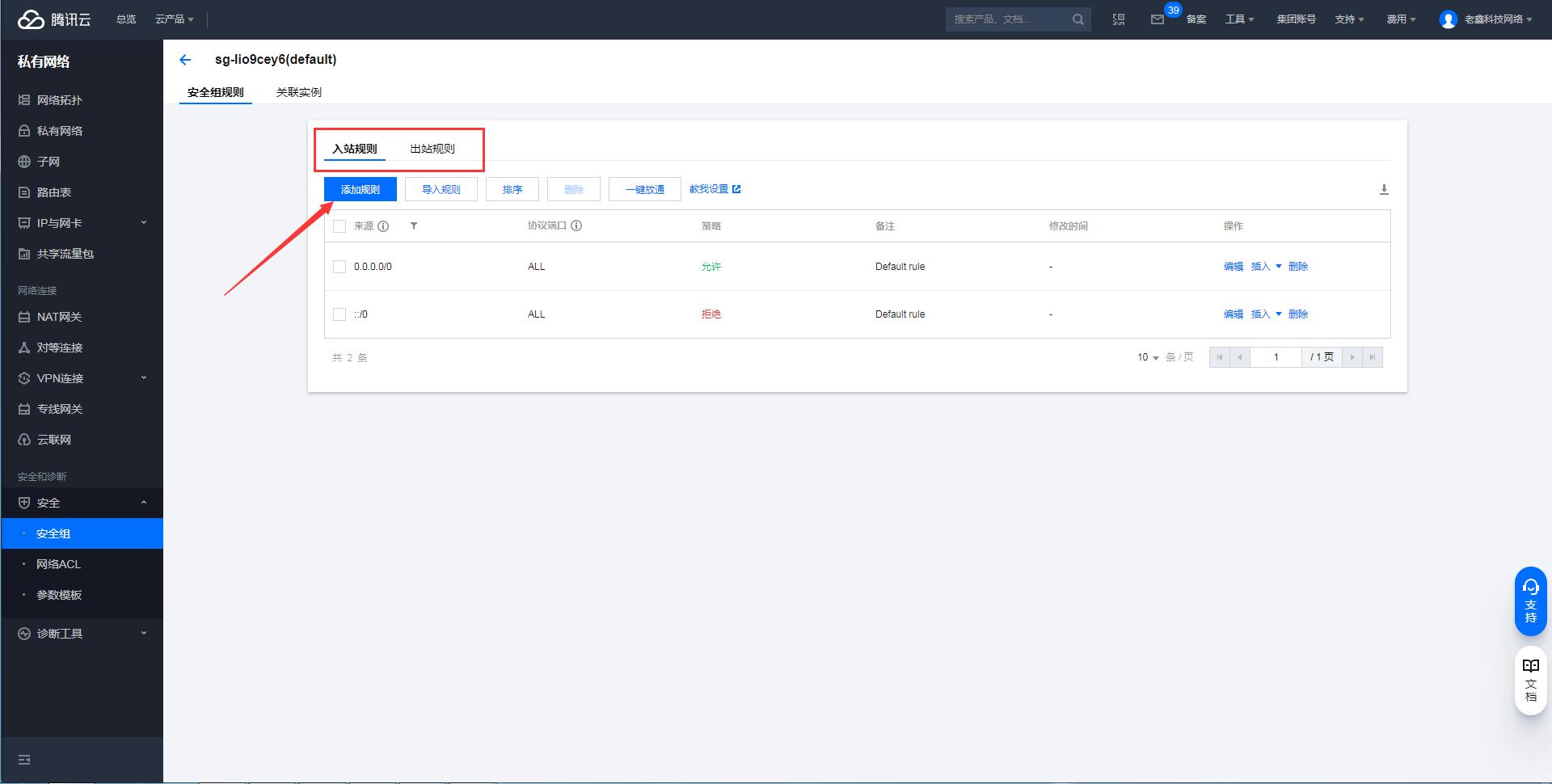The image size is (1552, 784).
Task: Click the 添加规则 button
Action: click(360, 189)
